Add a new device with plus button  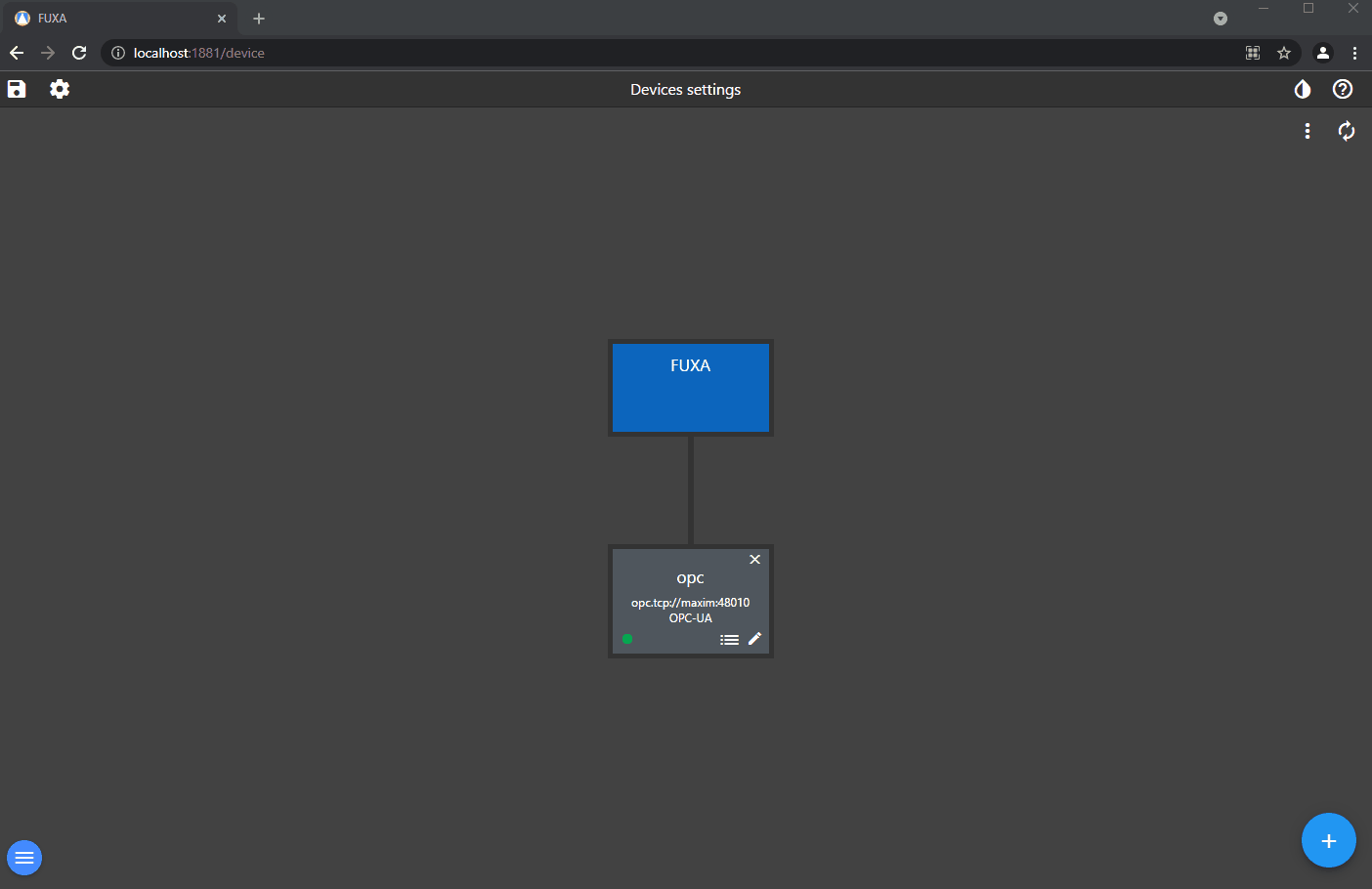(1328, 840)
